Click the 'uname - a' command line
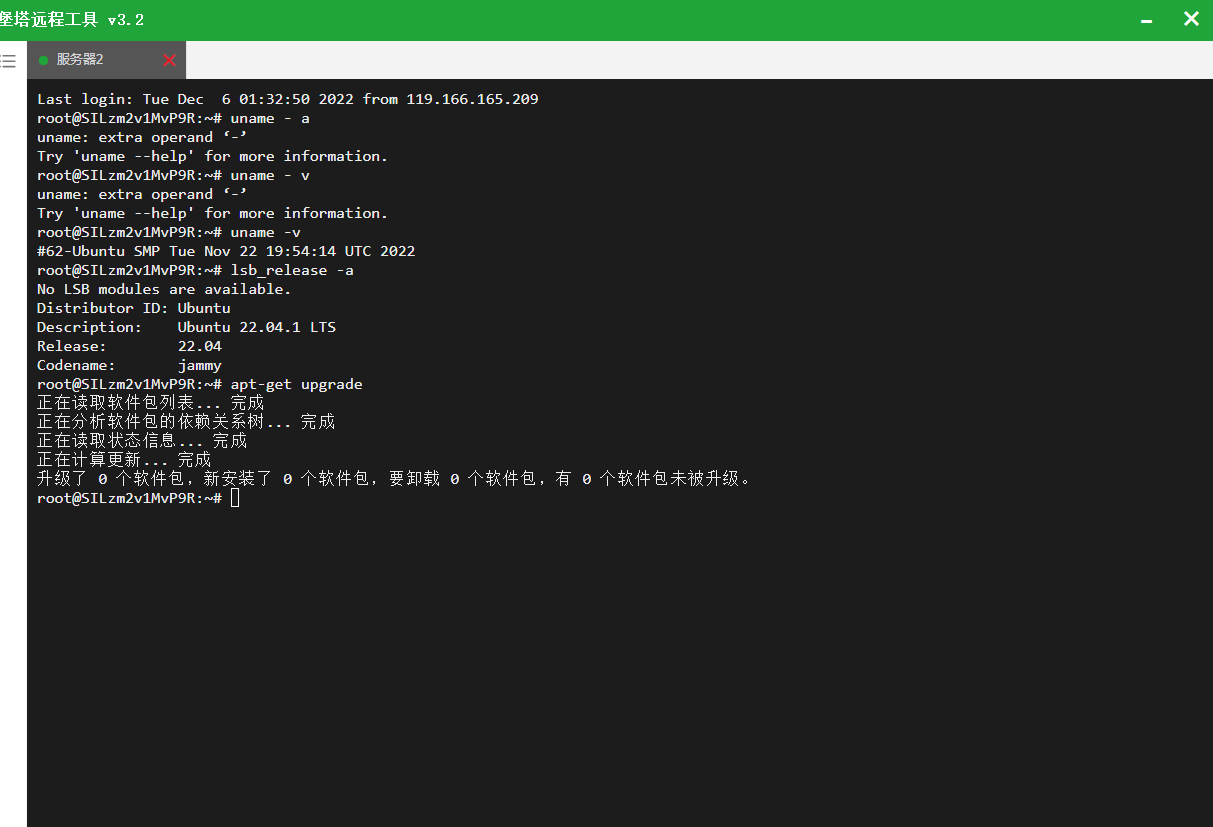Screen dimensions: 1213x827 [x=173, y=118]
